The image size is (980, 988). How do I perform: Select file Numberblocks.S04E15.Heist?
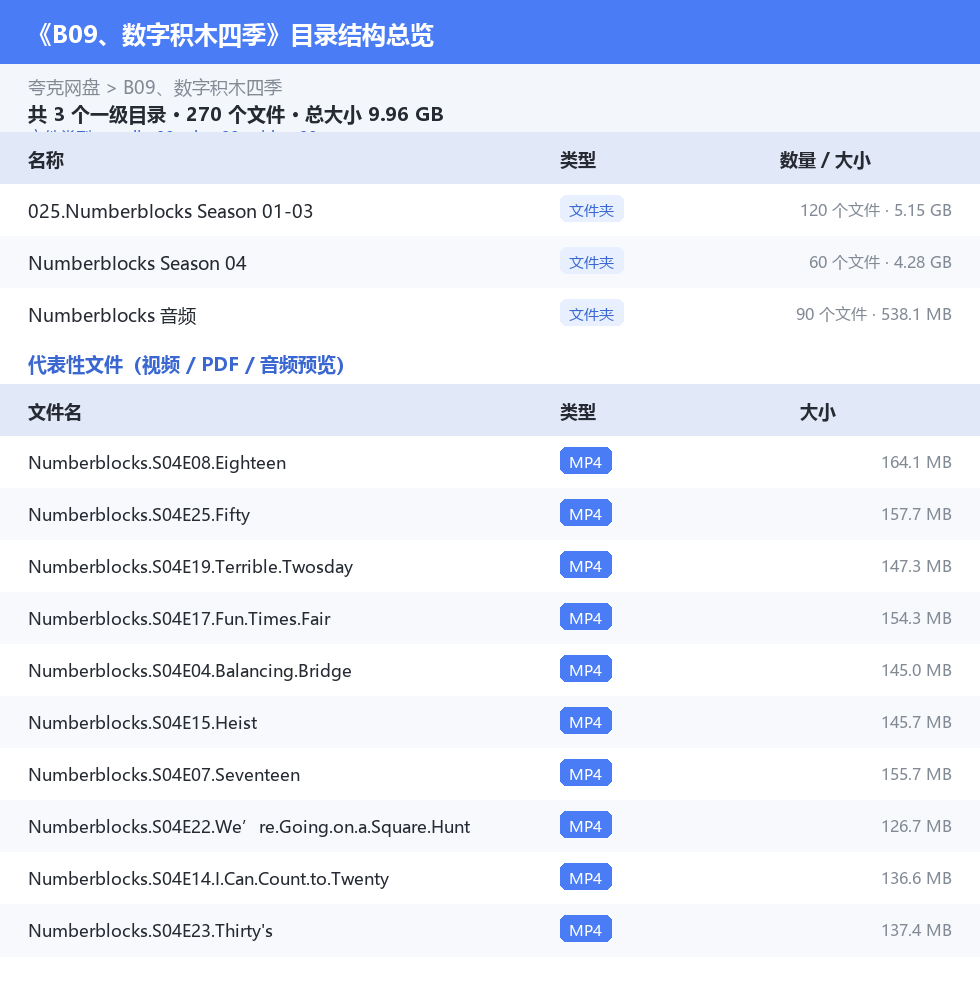click(142, 723)
